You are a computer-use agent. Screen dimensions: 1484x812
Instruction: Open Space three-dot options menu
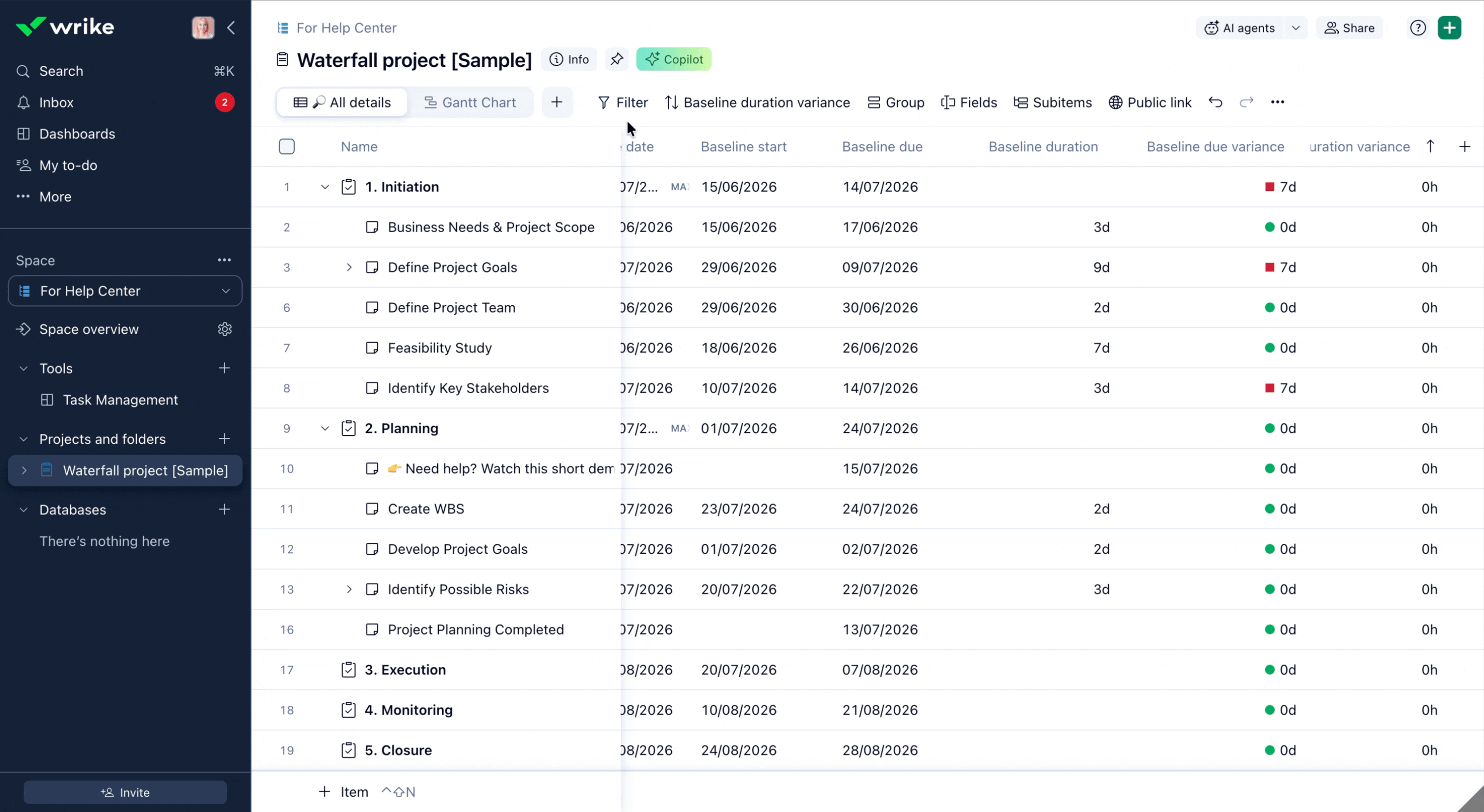pyautogui.click(x=224, y=260)
